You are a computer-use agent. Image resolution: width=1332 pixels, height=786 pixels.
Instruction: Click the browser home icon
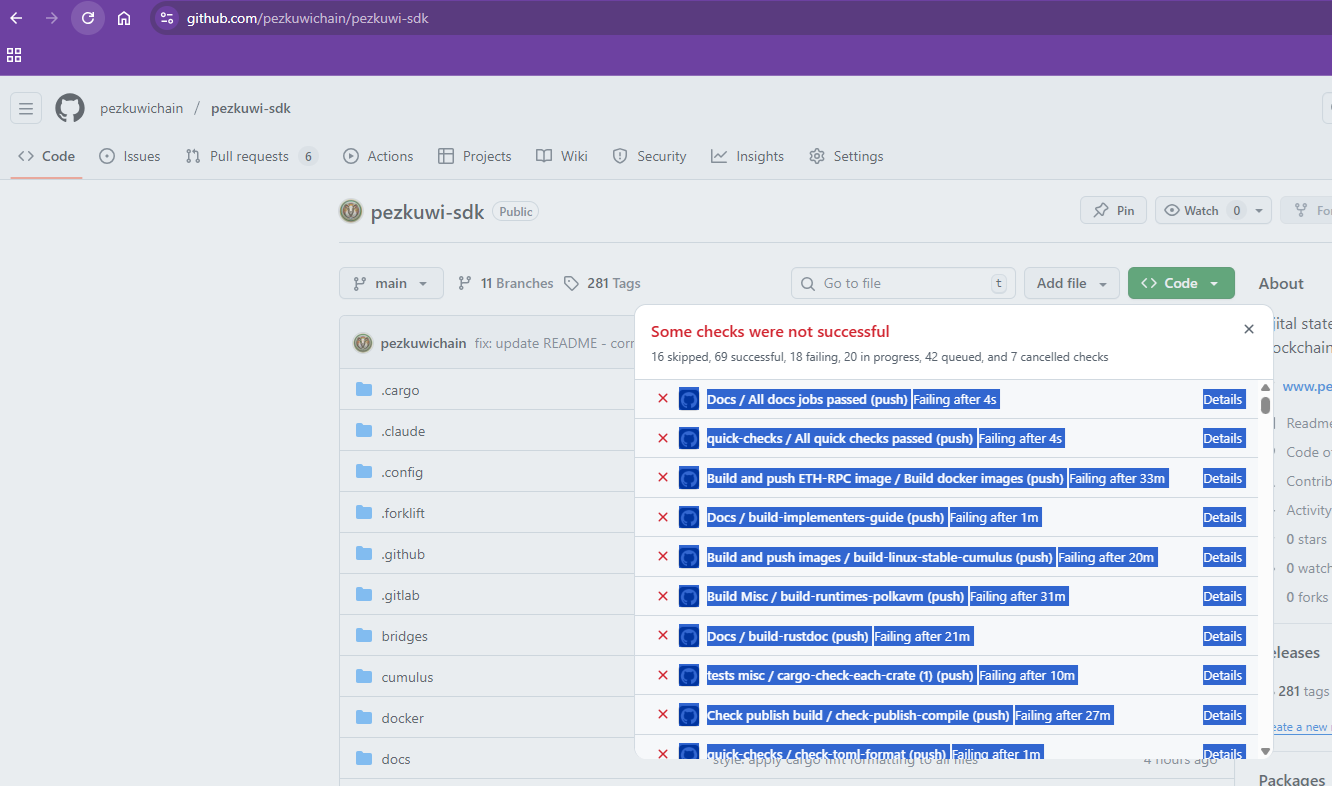[x=124, y=18]
